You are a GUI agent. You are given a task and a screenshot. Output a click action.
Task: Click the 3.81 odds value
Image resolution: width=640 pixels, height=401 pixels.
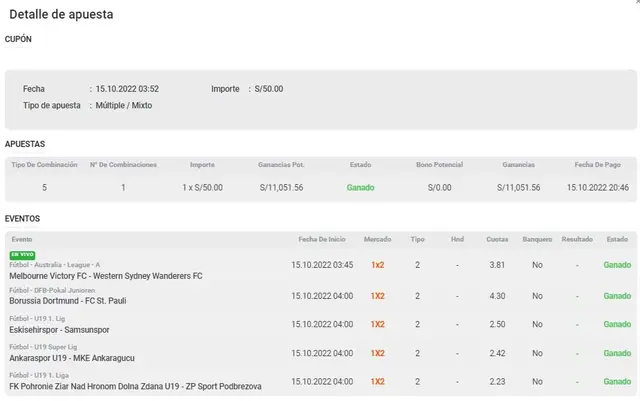click(497, 265)
